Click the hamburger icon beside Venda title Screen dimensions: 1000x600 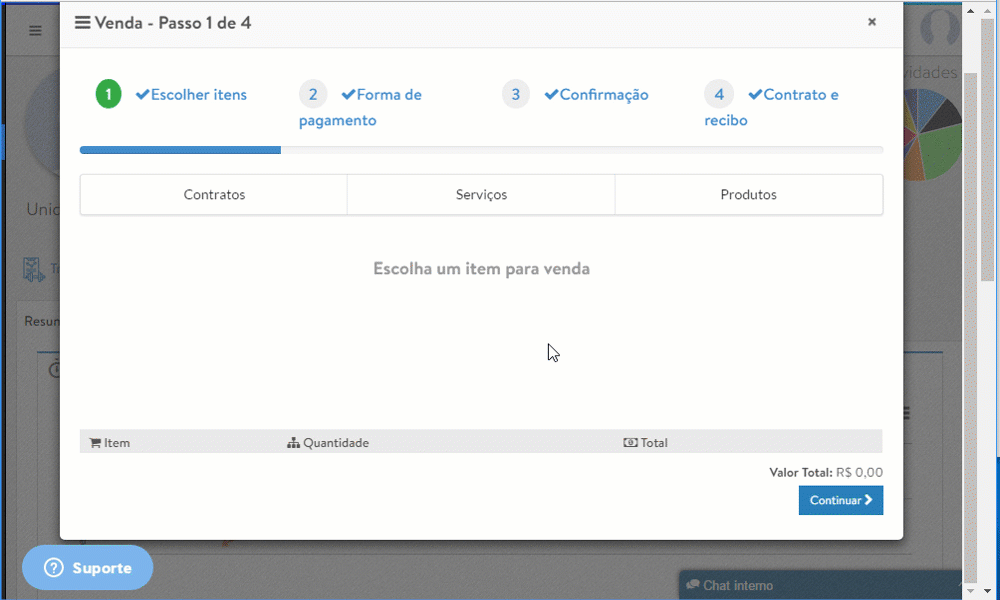click(x=82, y=22)
